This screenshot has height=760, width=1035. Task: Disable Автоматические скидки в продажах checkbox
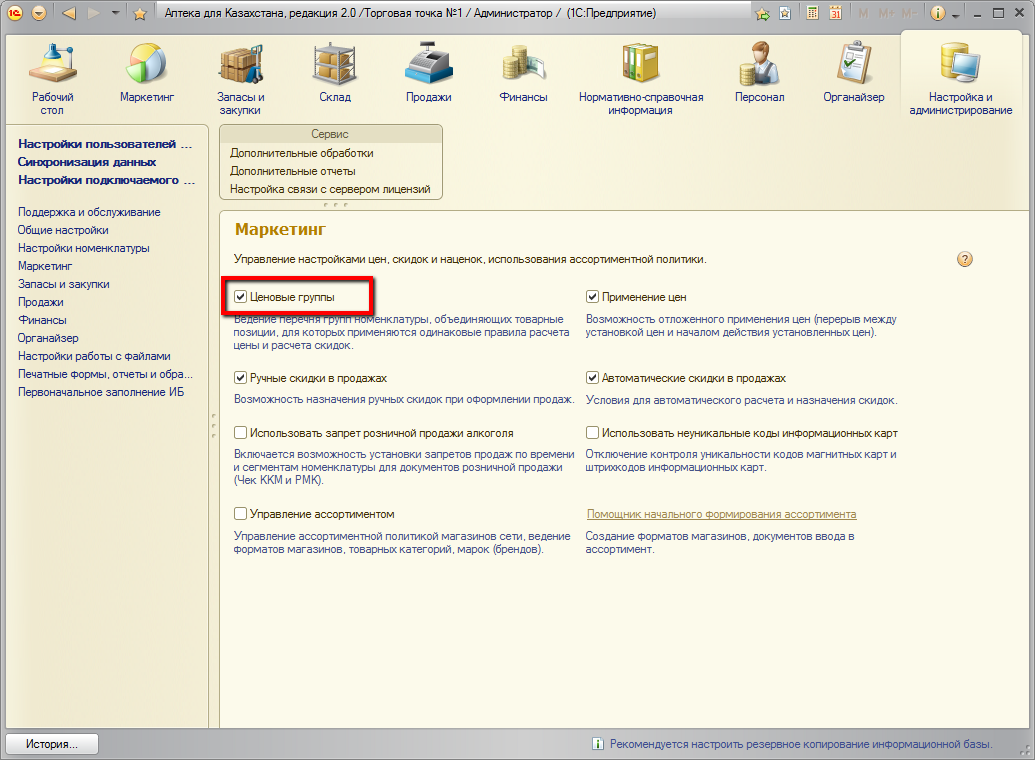[x=592, y=378]
